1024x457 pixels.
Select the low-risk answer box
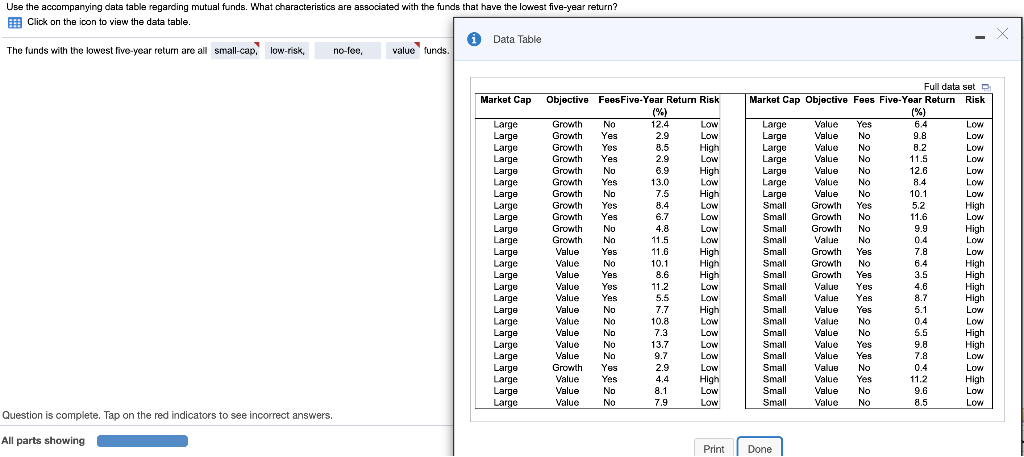pos(287,50)
